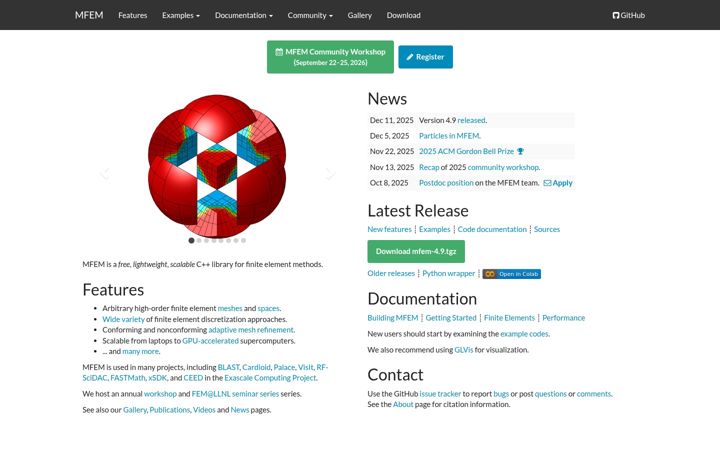Open the GitHub link in the navbar
Image resolution: width=720 pixels, height=450 pixels.
tap(629, 15)
